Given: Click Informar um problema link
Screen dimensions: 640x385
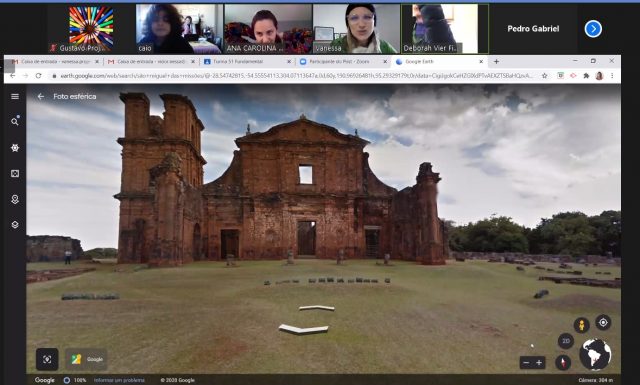Looking at the screenshot, I should click(x=119, y=380).
